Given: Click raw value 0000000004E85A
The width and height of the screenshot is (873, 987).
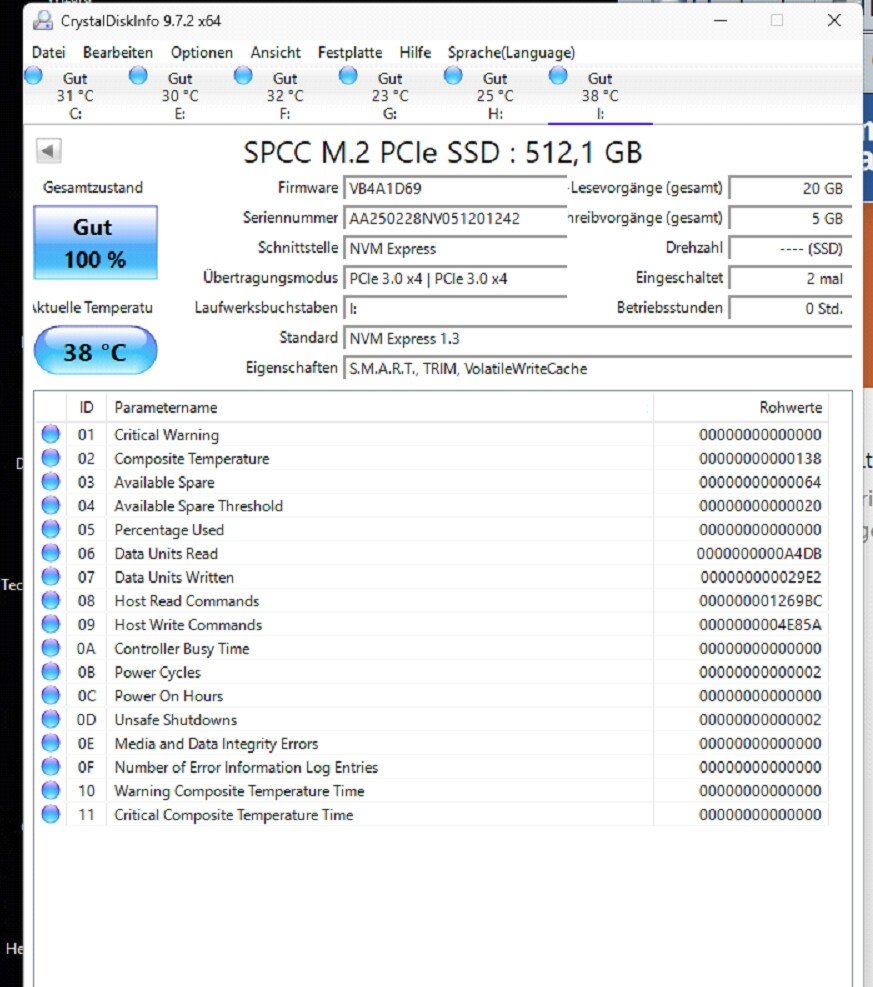Looking at the screenshot, I should pyautogui.click(x=760, y=625).
